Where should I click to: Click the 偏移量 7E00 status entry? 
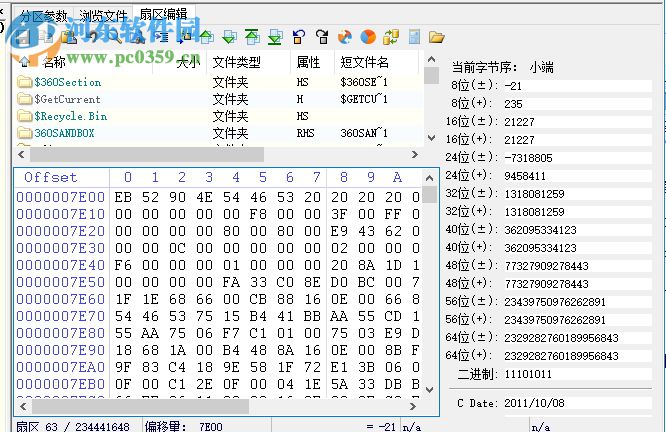pos(183,426)
